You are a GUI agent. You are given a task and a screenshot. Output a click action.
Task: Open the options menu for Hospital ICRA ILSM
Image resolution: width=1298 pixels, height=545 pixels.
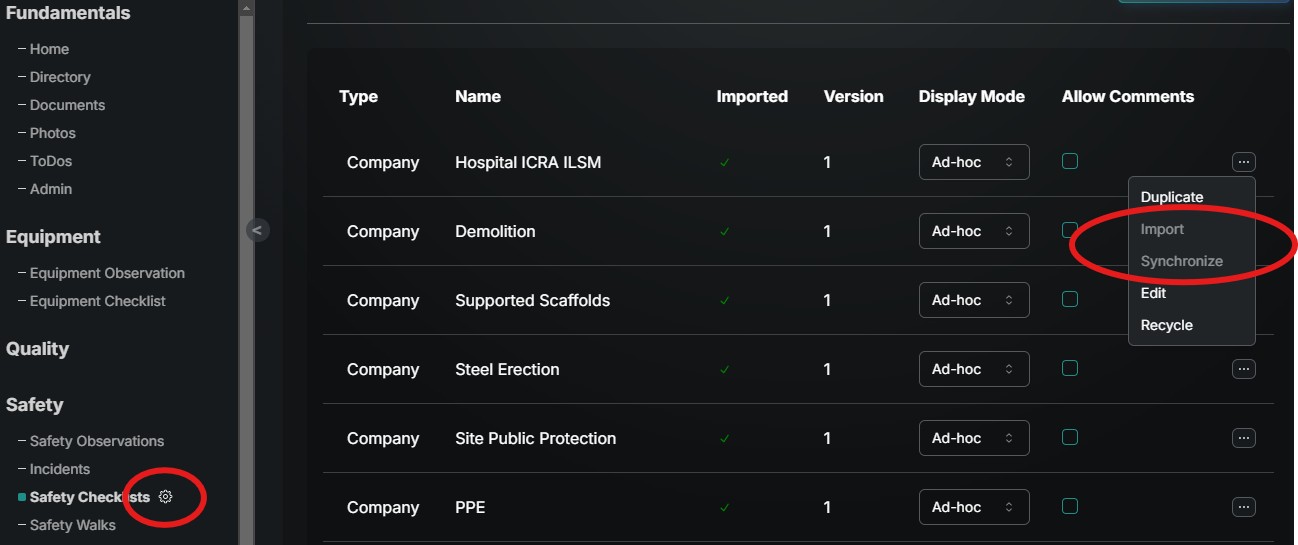[1243, 162]
